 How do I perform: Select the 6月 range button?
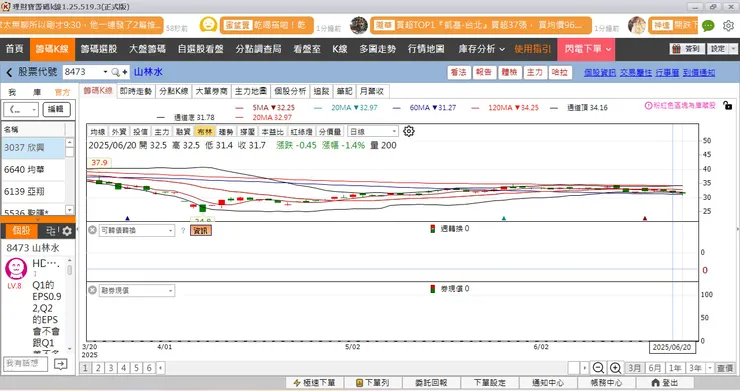point(655,368)
